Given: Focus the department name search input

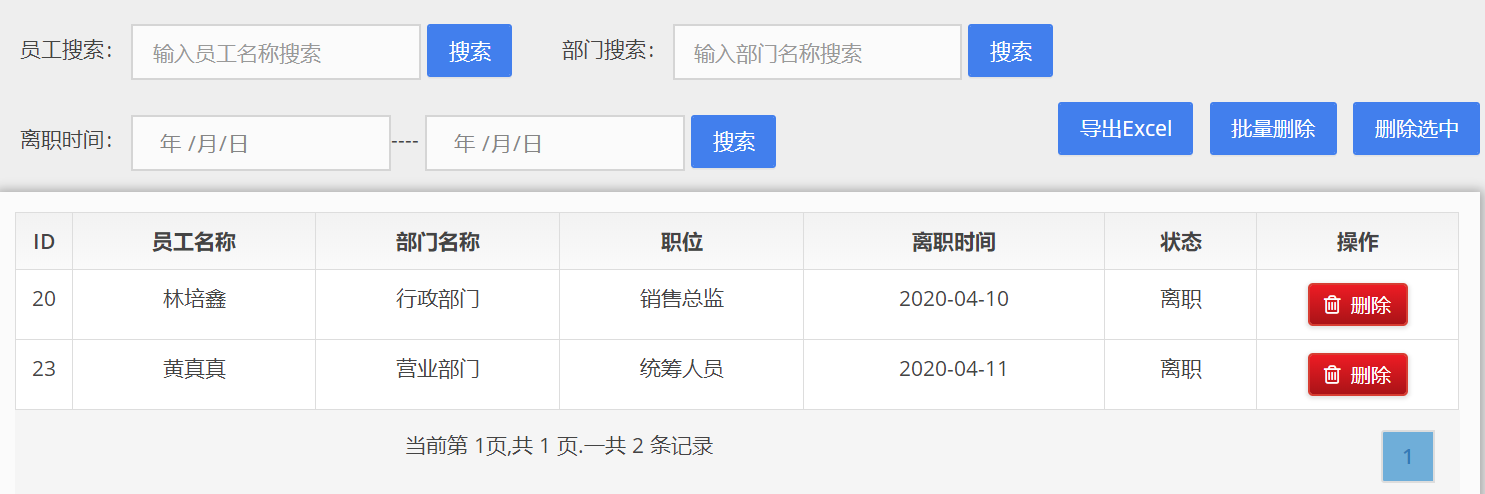Looking at the screenshot, I should [x=817, y=52].
